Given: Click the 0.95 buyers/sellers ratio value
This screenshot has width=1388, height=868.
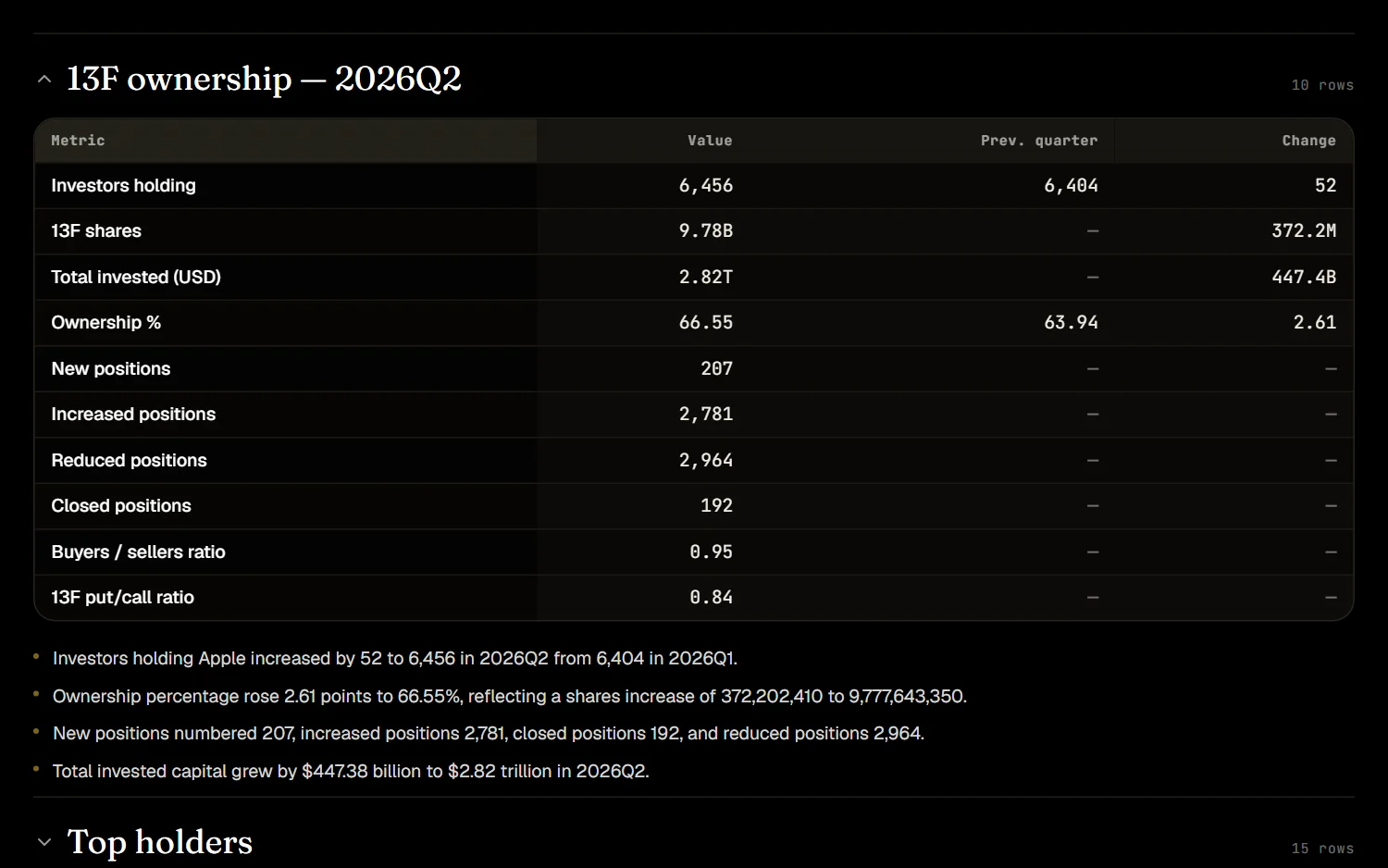Looking at the screenshot, I should [x=712, y=552].
